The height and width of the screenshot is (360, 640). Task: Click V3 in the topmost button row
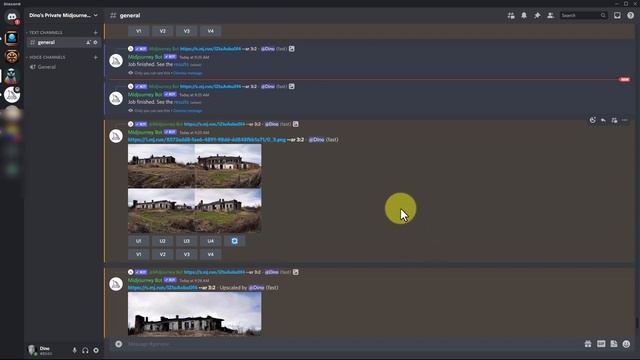coord(187,31)
